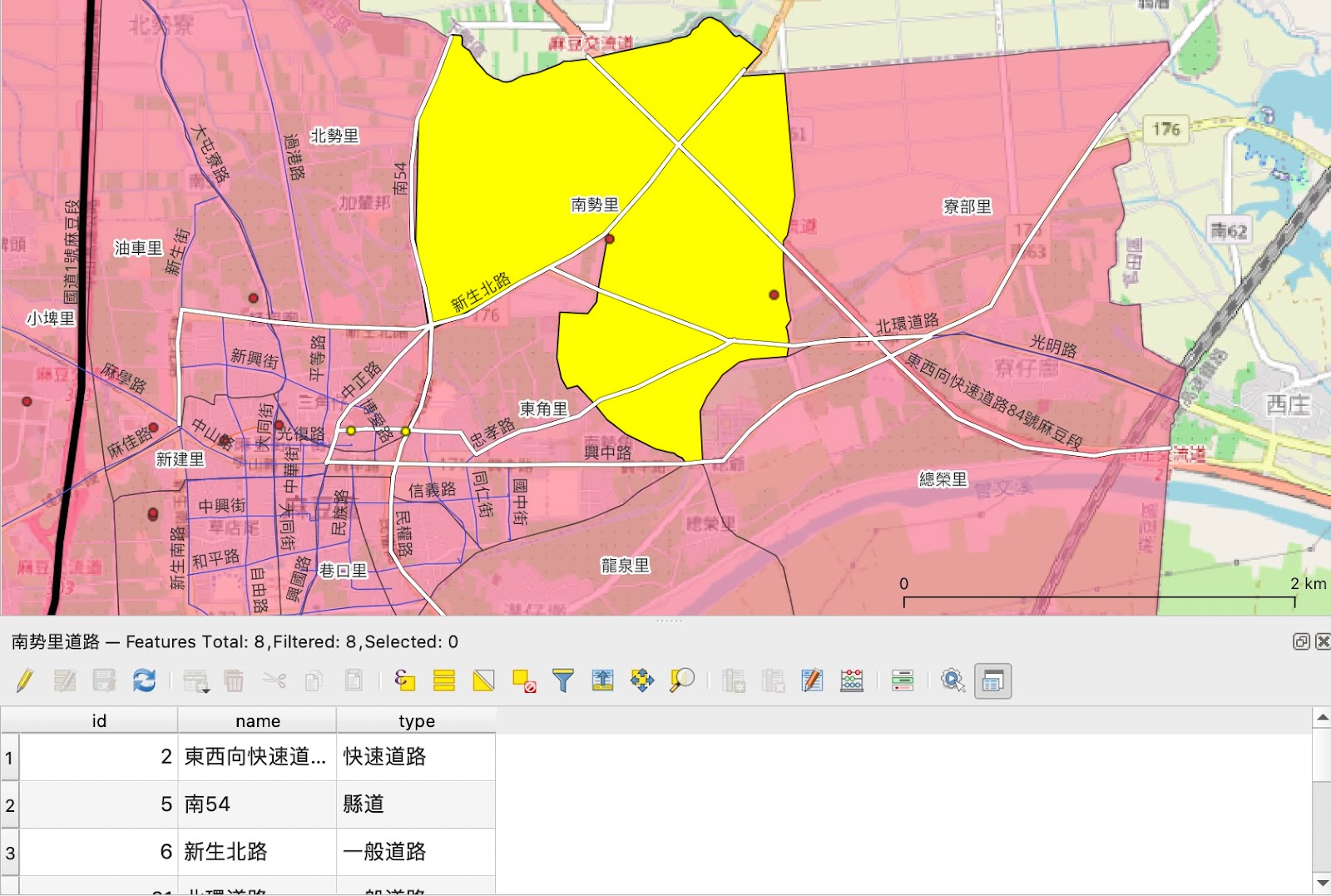1331x896 pixels.
Task: Close the attribute table panel
Action: point(1323,641)
